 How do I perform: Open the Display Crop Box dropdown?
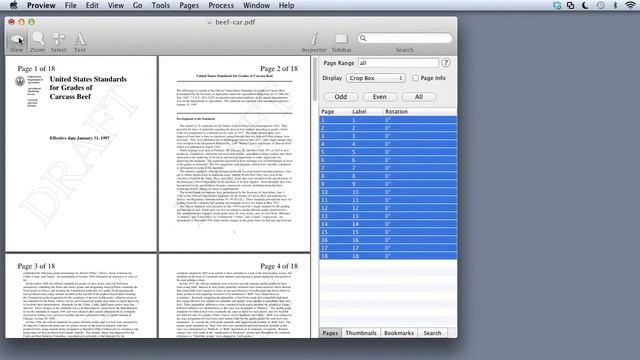click(376, 78)
